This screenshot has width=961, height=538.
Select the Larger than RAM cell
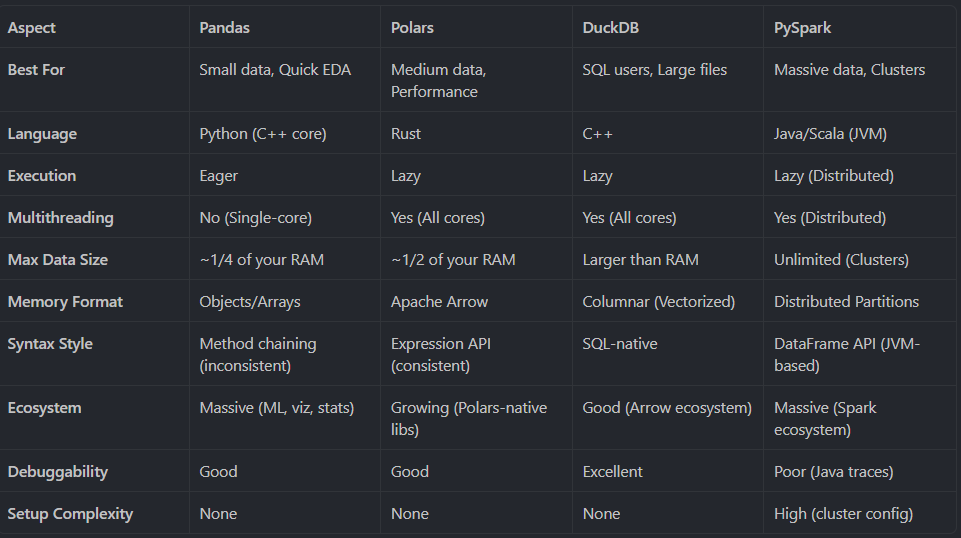pyautogui.click(x=640, y=260)
